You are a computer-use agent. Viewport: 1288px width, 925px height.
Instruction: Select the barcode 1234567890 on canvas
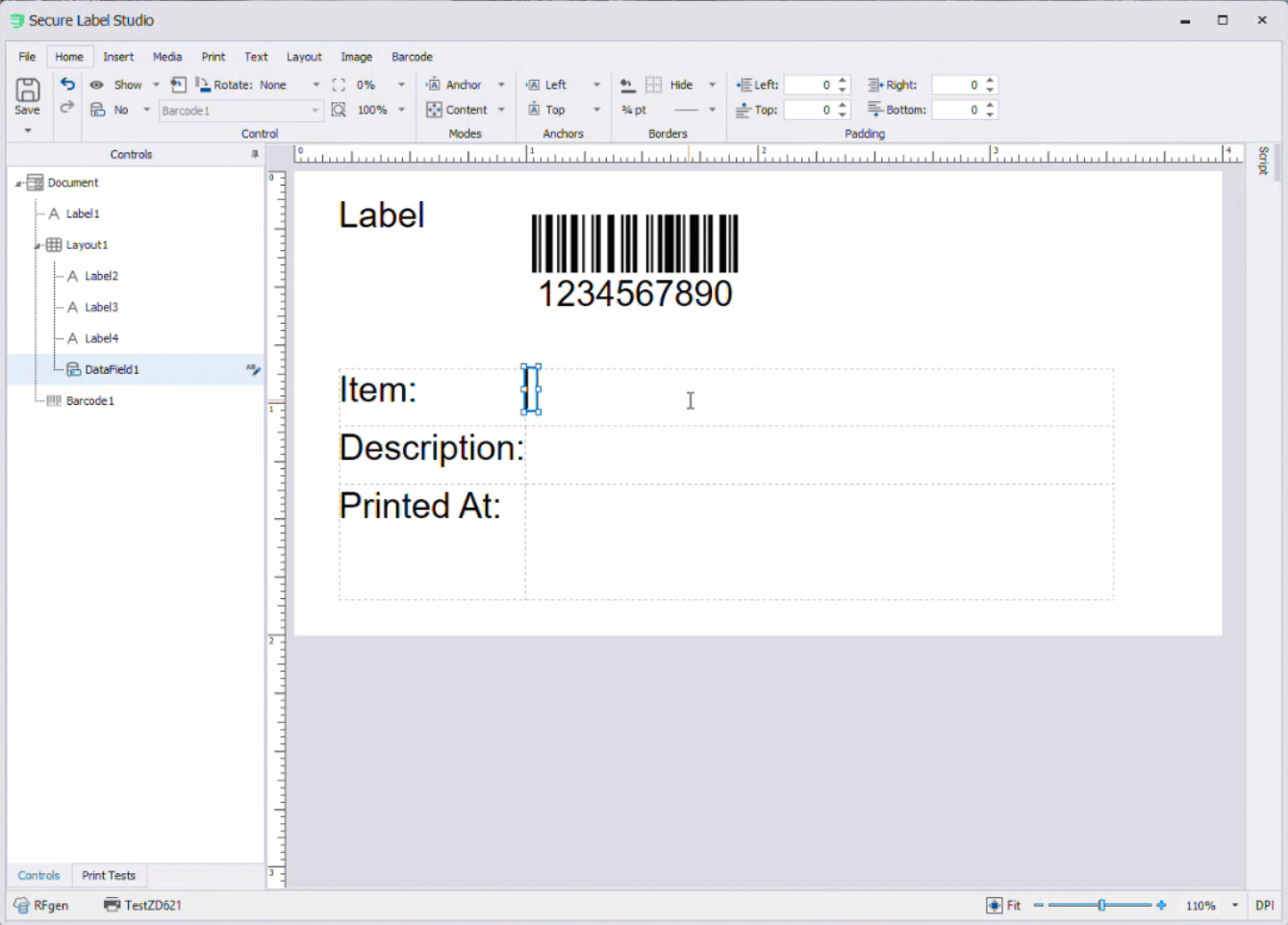(635, 262)
